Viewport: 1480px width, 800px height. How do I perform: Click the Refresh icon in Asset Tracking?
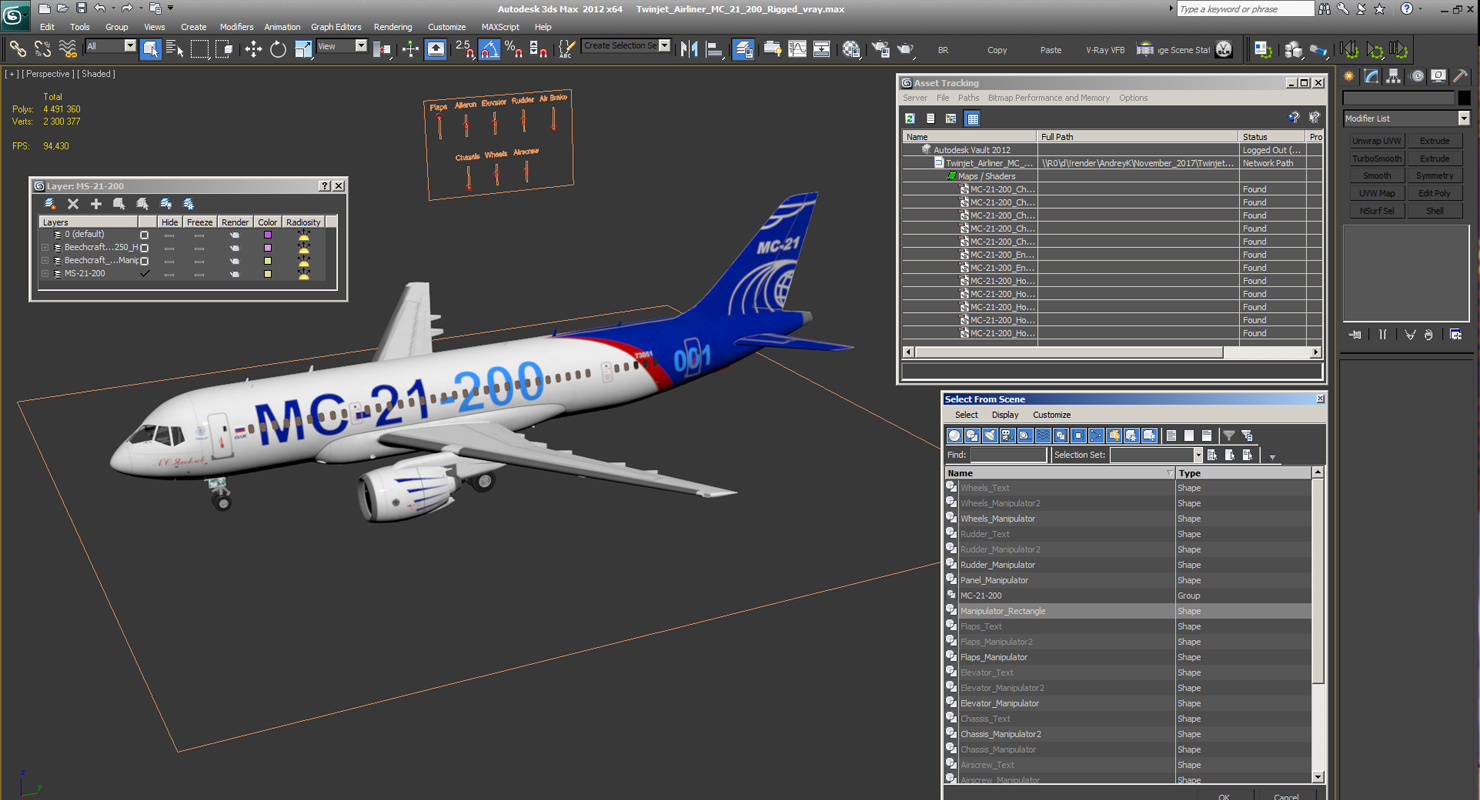tap(910, 118)
